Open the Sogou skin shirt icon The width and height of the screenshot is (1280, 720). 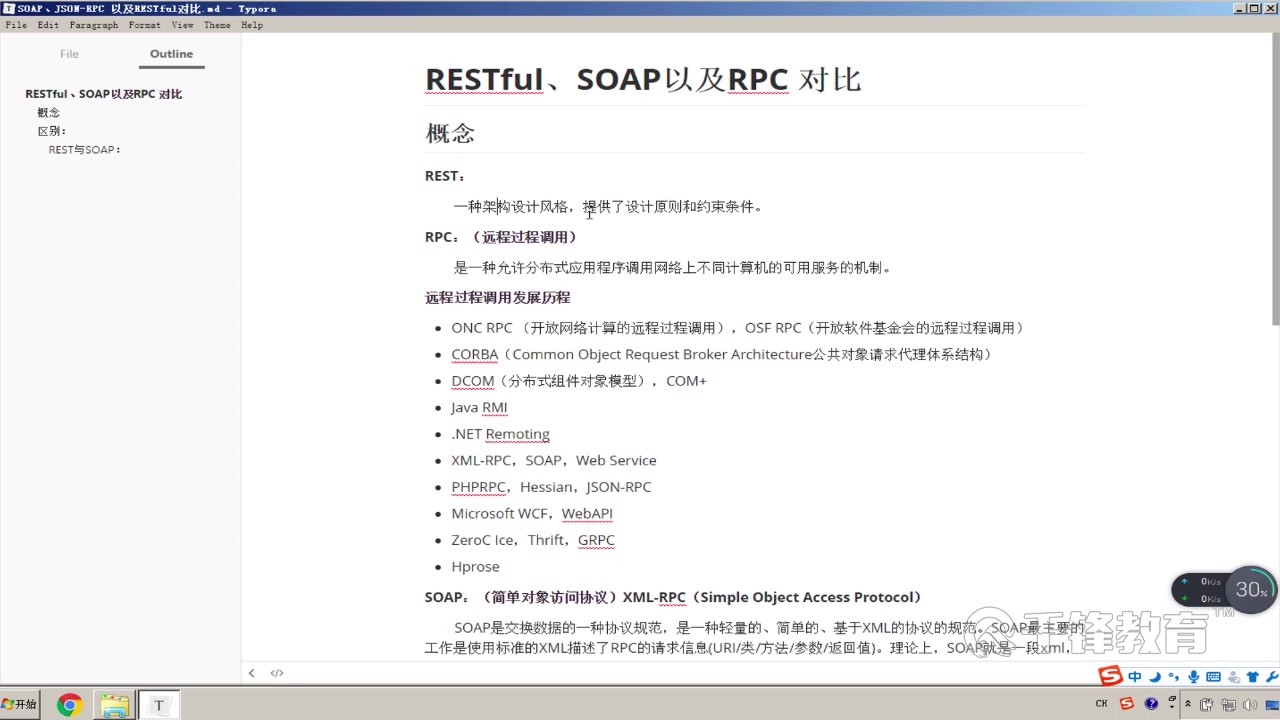[x=1252, y=677]
